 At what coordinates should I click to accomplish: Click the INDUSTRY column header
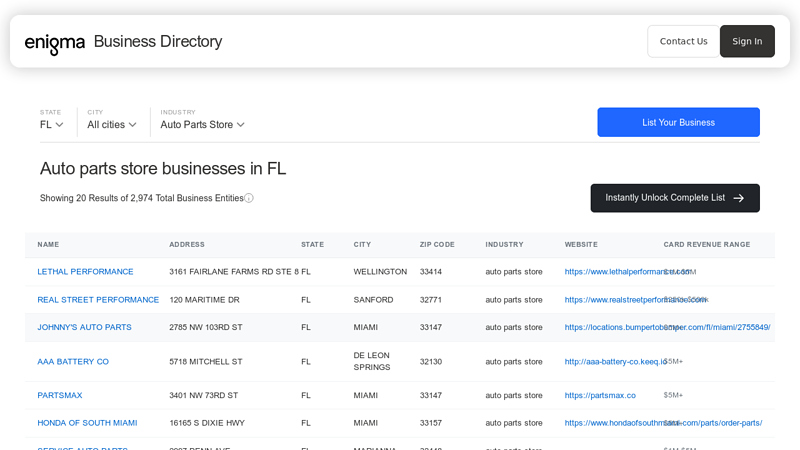[504, 244]
